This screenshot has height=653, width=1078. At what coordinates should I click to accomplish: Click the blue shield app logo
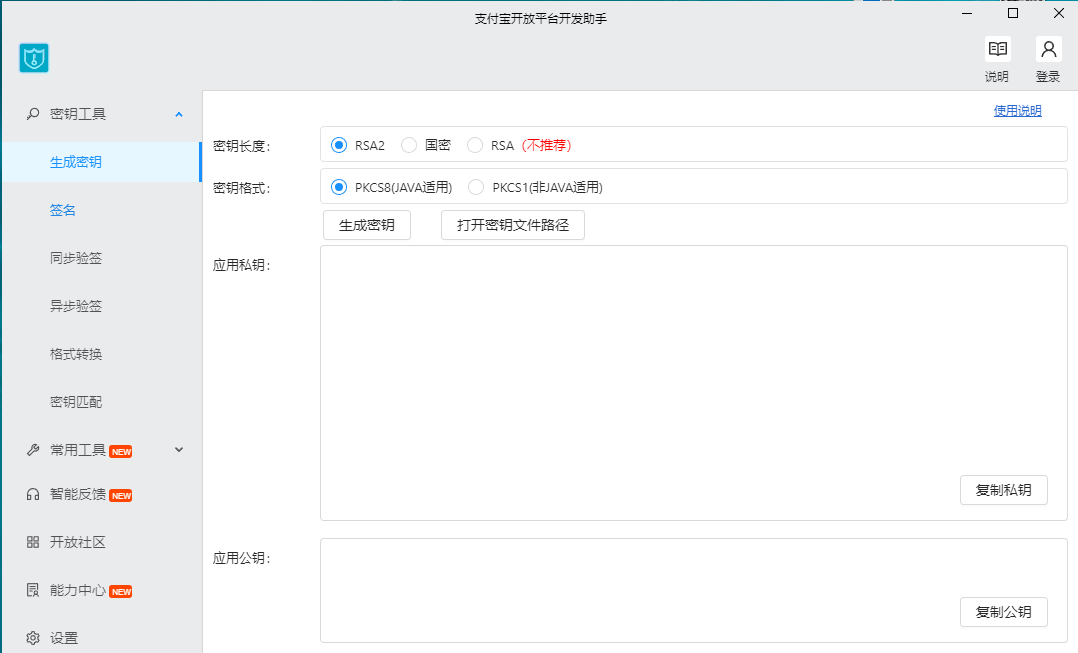click(x=34, y=58)
